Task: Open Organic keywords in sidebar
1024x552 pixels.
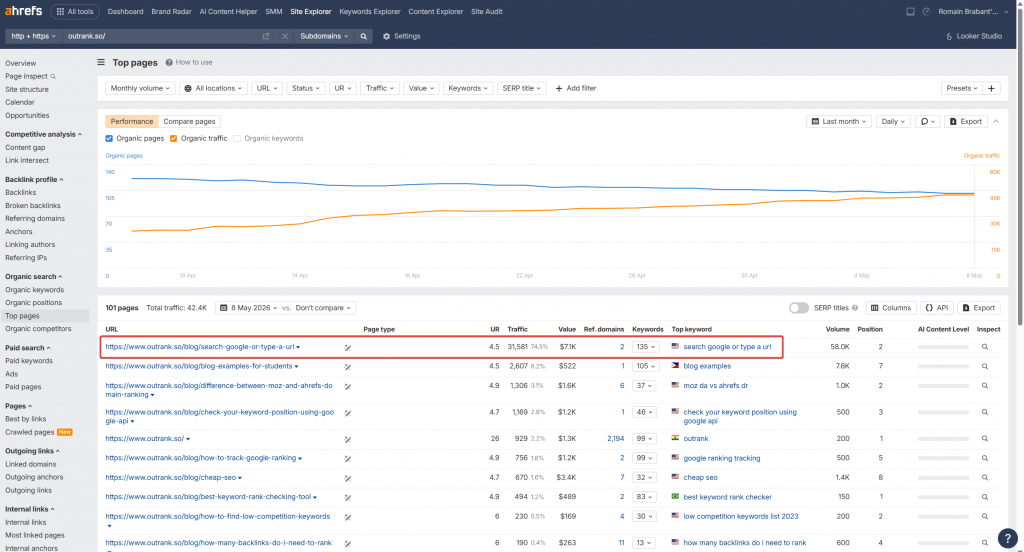Action: pos(35,289)
